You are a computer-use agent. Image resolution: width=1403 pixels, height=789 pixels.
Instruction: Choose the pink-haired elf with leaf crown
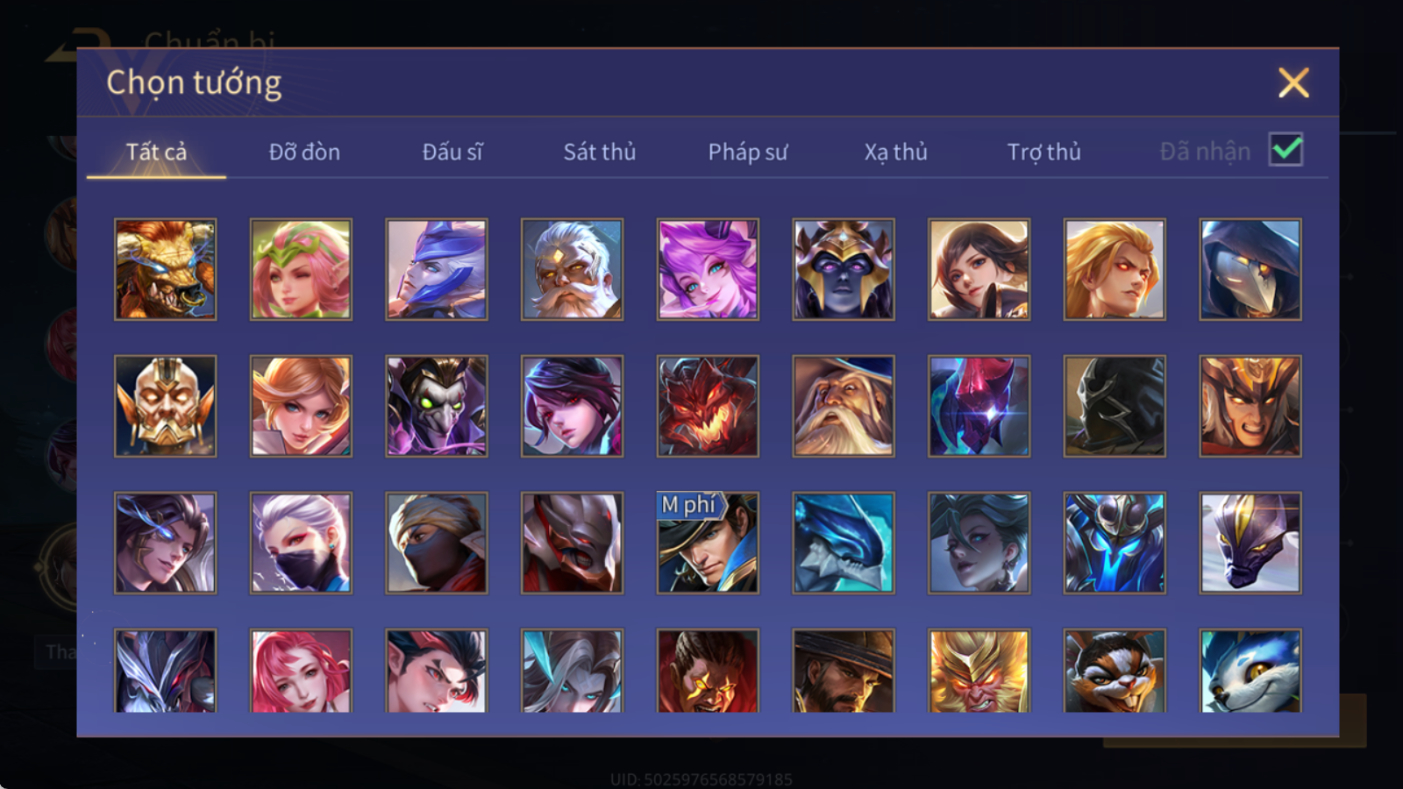301,270
